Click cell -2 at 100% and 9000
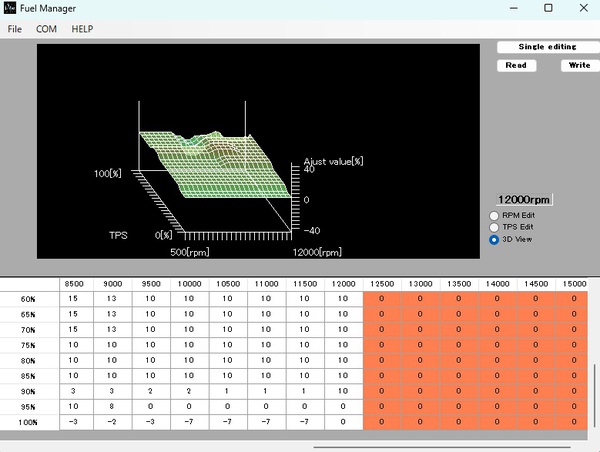 point(113,422)
